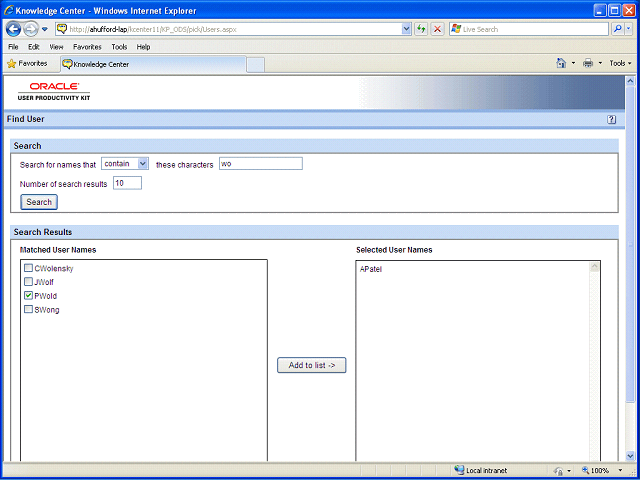640x480 pixels.
Task: Open the Edit menu
Action: coord(33,47)
